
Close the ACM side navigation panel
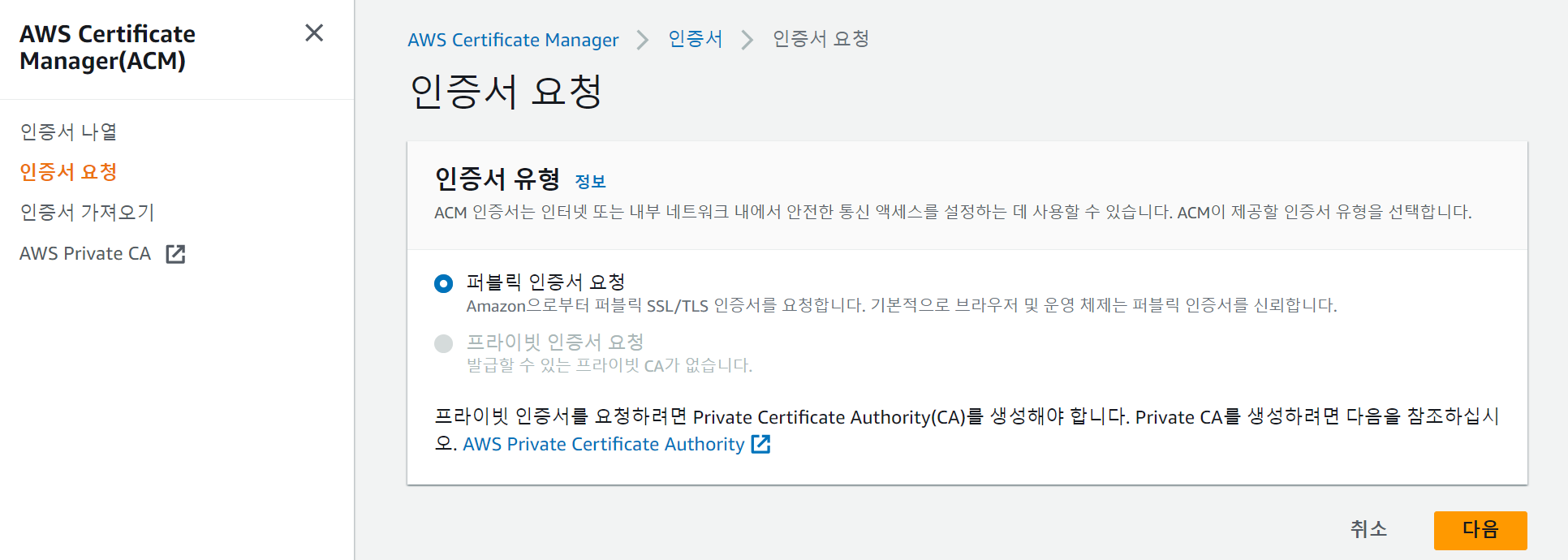pyautogui.click(x=314, y=32)
